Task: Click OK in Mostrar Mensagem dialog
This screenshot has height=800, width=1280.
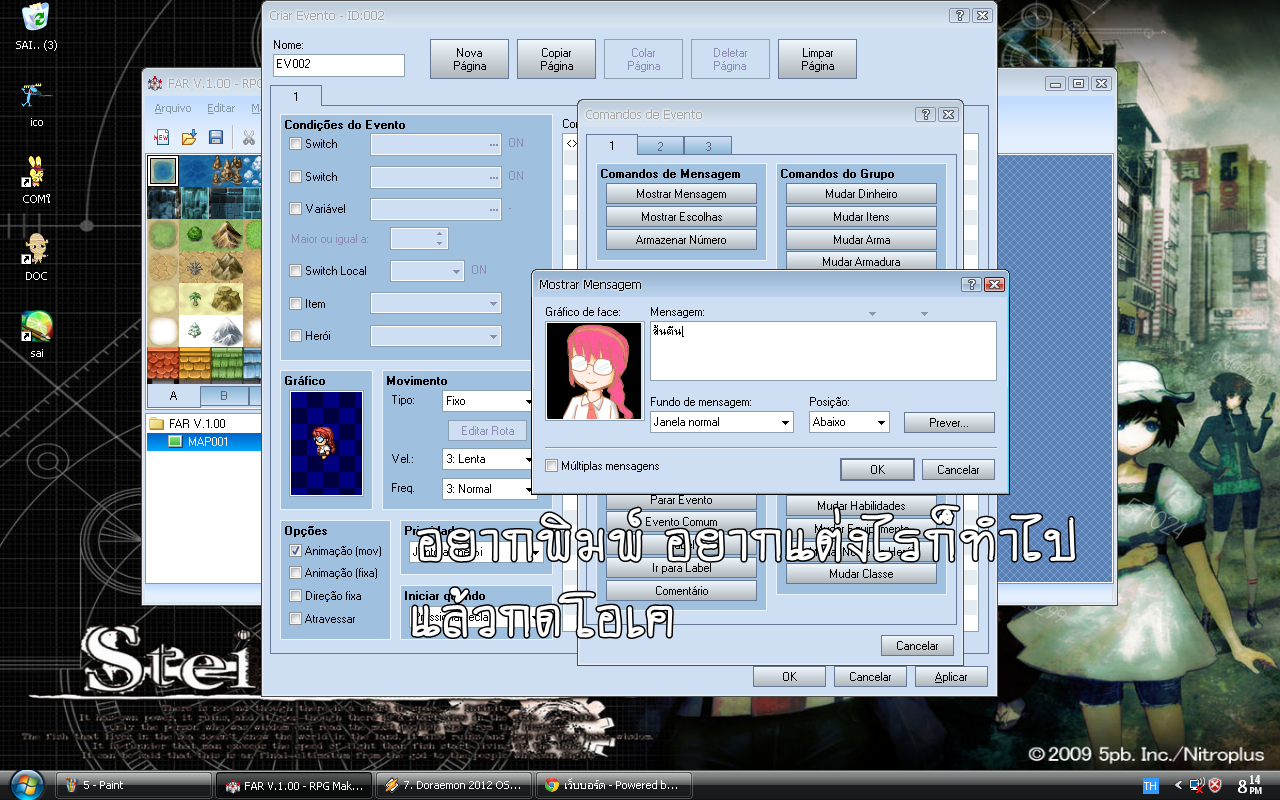Action: point(877,470)
